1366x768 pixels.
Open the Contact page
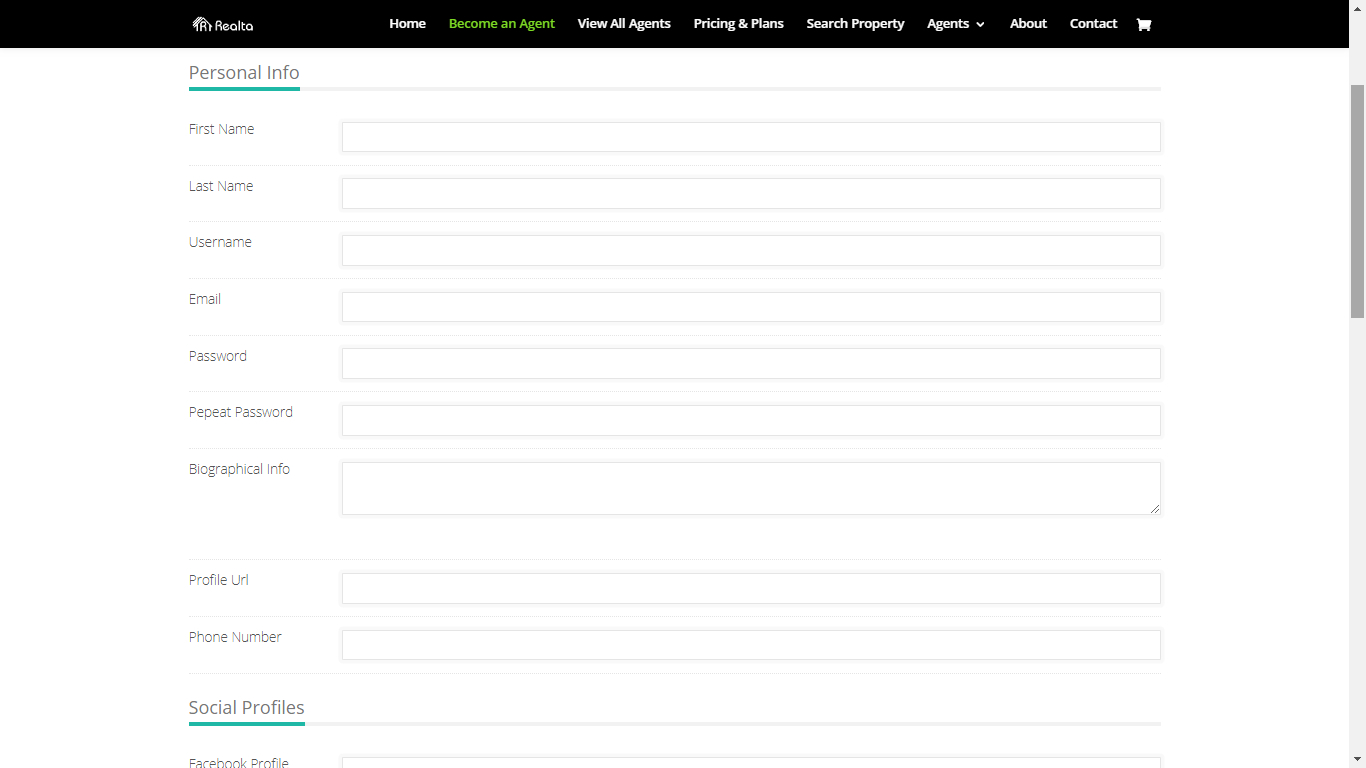[1093, 24]
